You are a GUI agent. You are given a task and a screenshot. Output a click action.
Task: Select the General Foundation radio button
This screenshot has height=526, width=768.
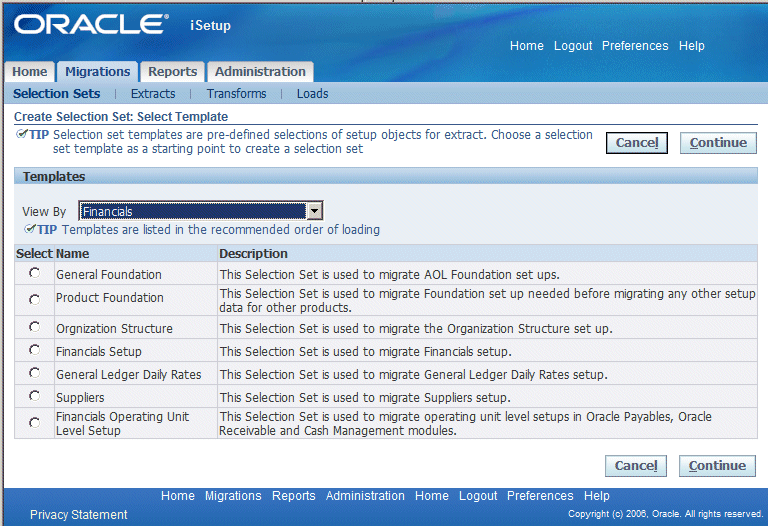click(x=34, y=273)
